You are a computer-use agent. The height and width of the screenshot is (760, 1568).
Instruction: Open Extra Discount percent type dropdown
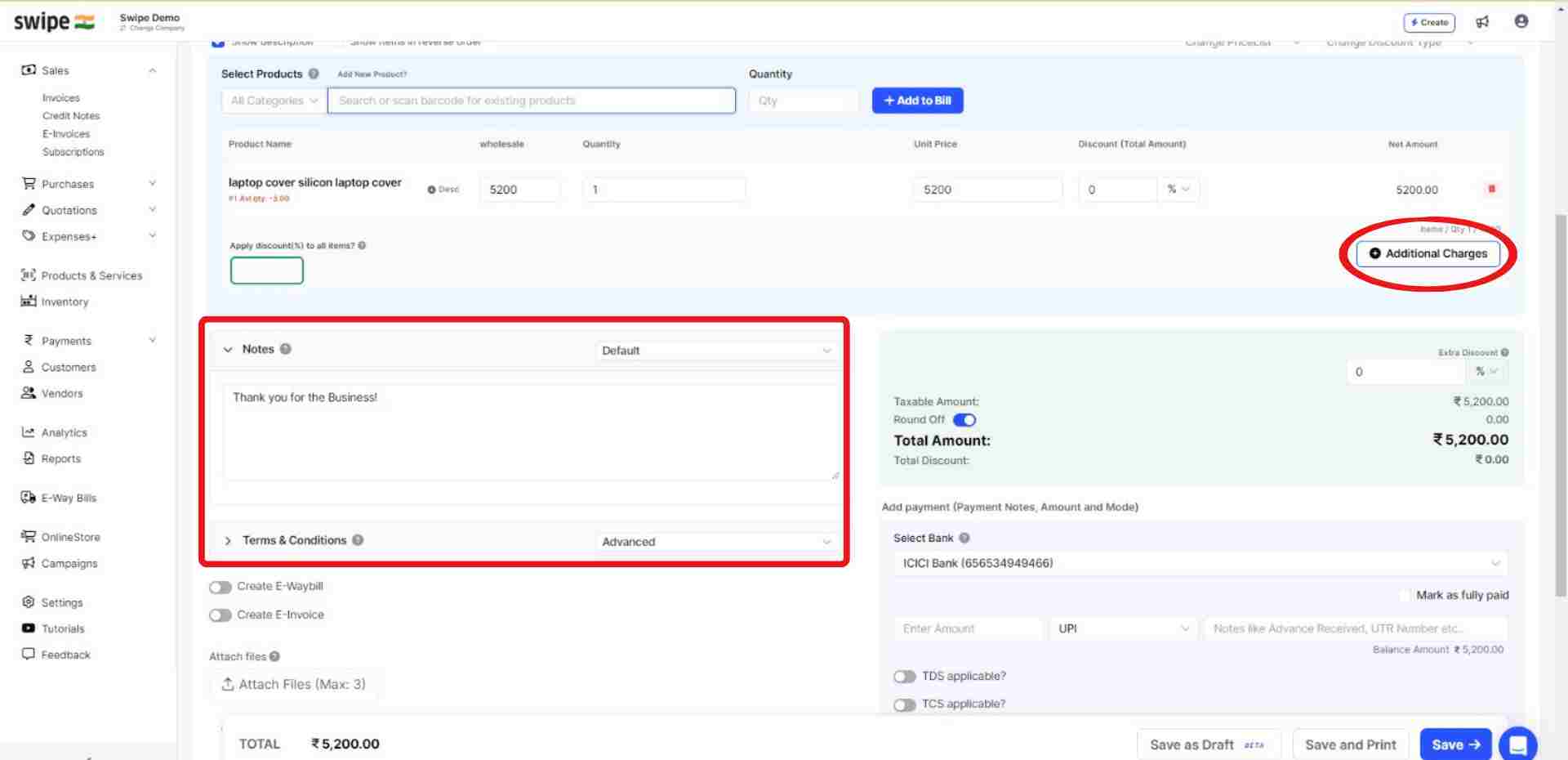(1487, 372)
